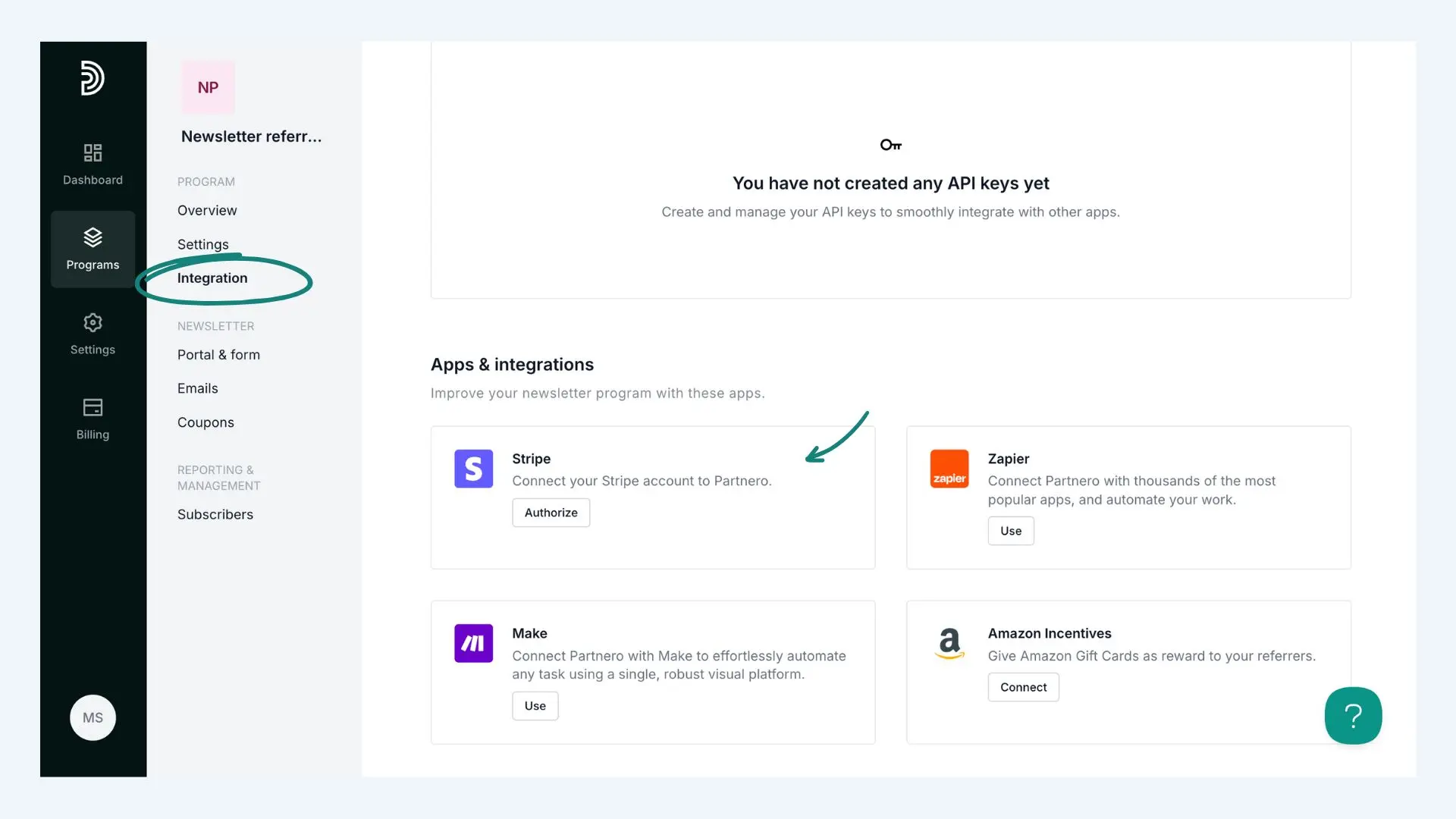Click 'You have not created any API keys yet'
This screenshot has width=1456, height=819.
pyautogui.click(x=890, y=184)
